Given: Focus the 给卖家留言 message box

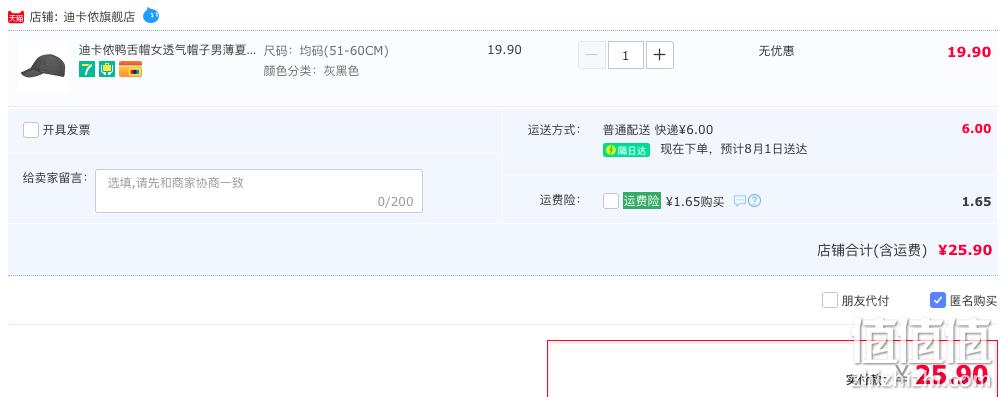Looking at the screenshot, I should [x=259, y=191].
